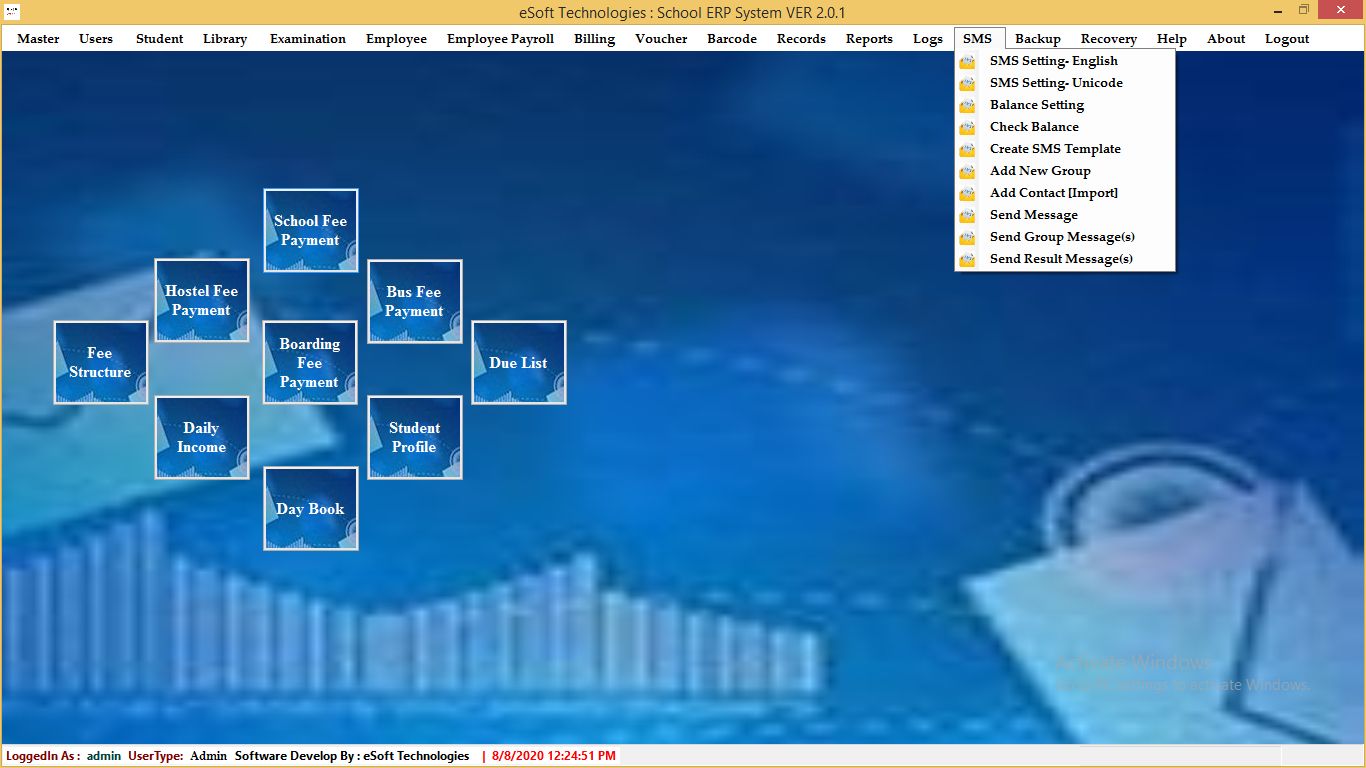Viewport: 1366px width, 768px height.
Task: Open the Master menu
Action: (38, 39)
